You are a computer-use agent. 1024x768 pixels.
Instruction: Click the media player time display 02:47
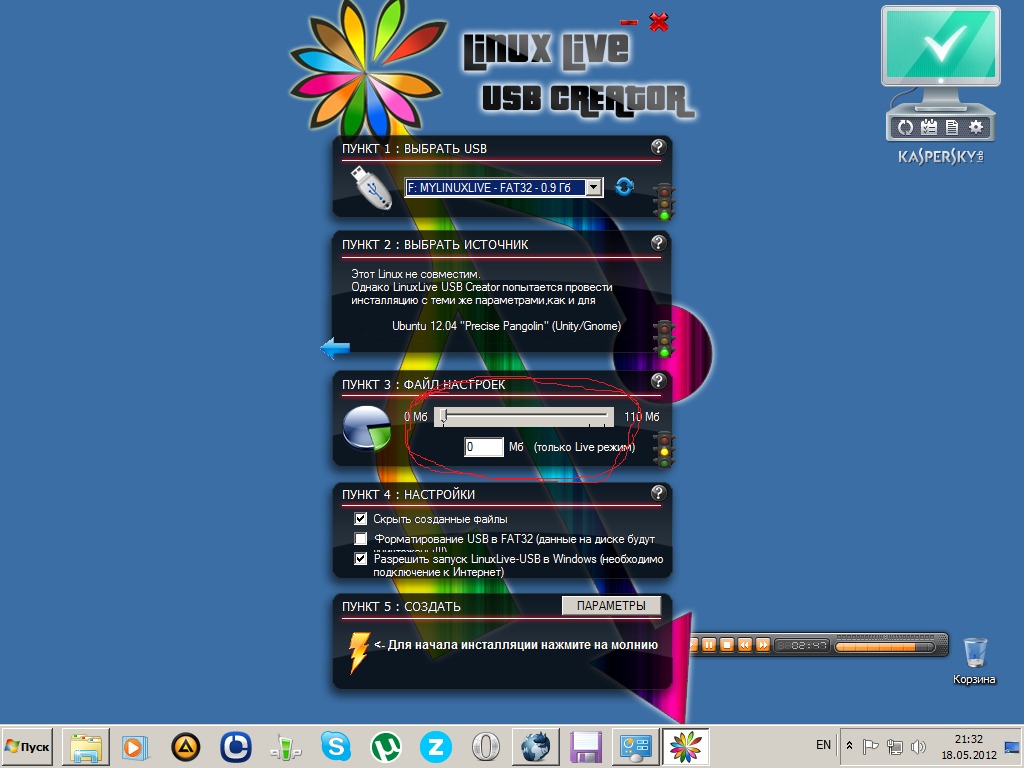[x=803, y=646]
